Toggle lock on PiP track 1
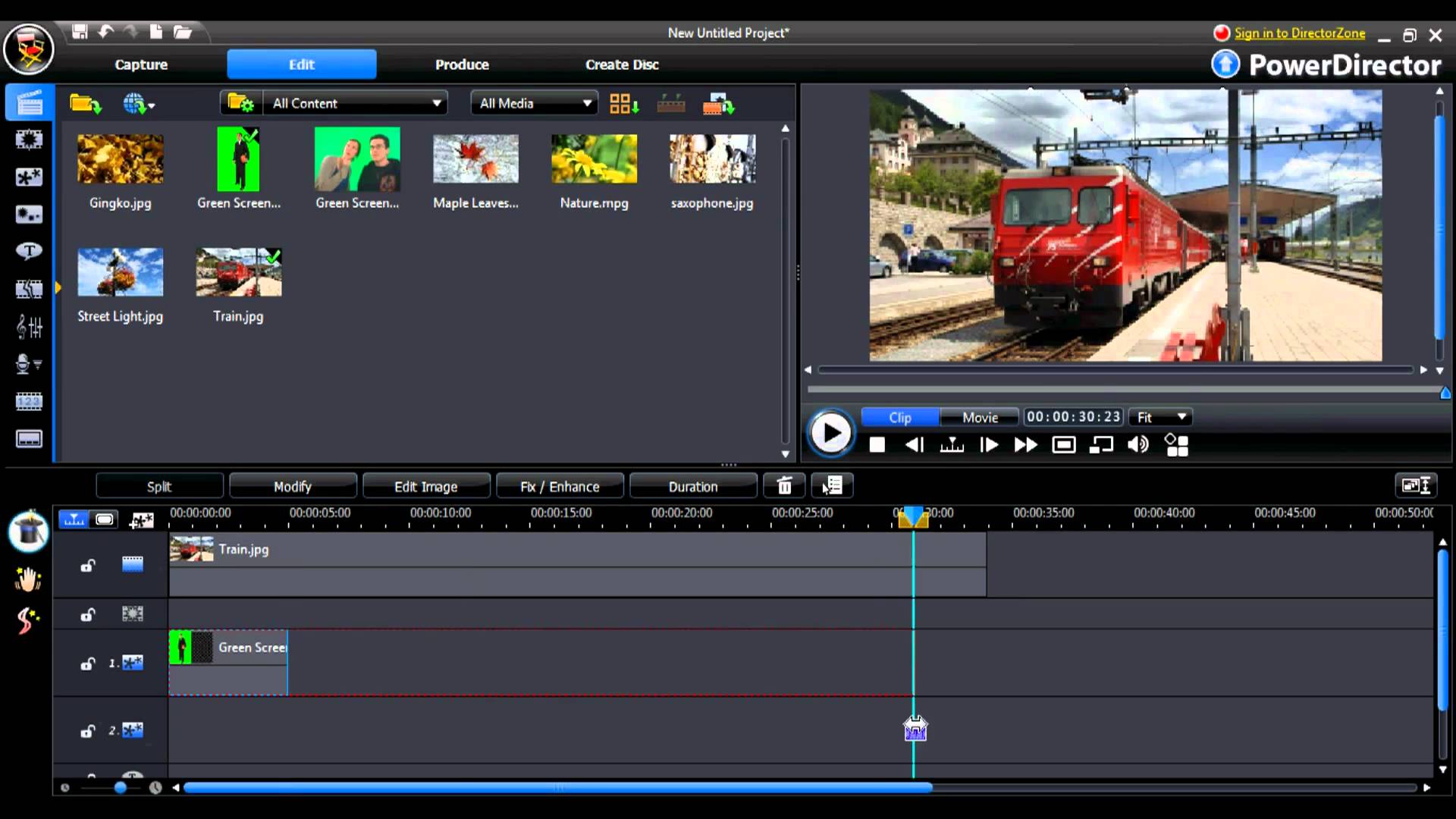The image size is (1456, 819). tap(88, 664)
